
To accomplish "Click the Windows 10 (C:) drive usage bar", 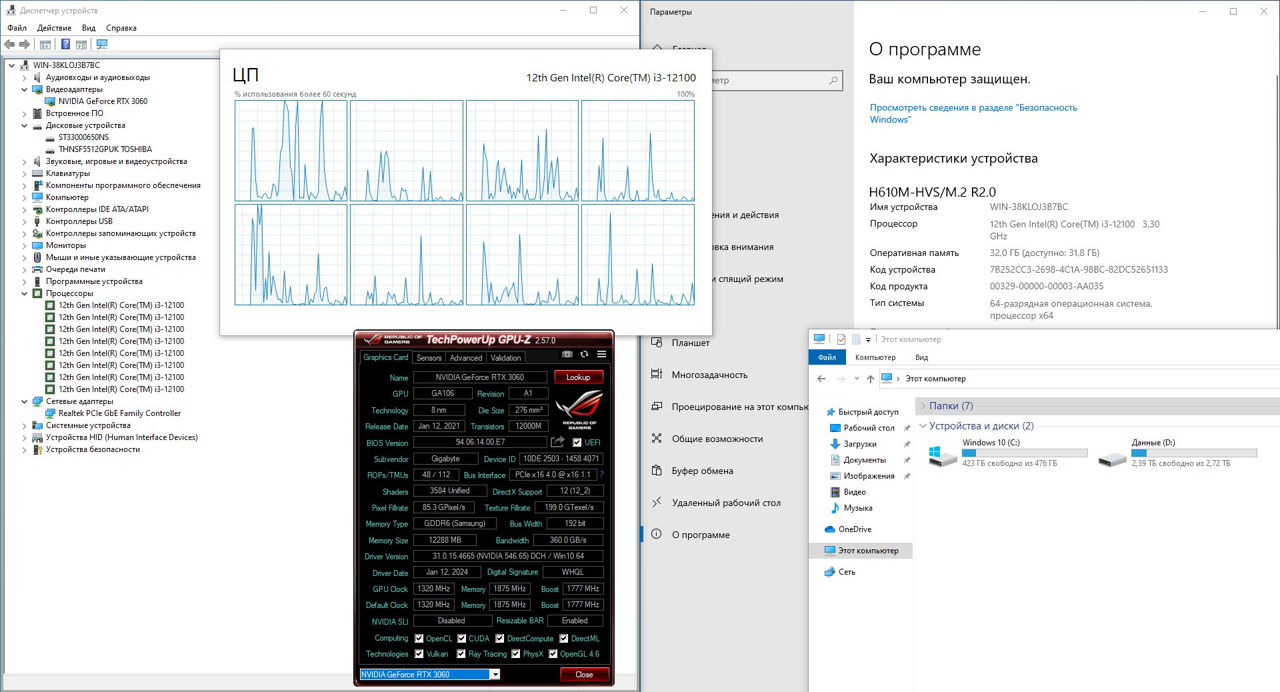I will [1024, 452].
